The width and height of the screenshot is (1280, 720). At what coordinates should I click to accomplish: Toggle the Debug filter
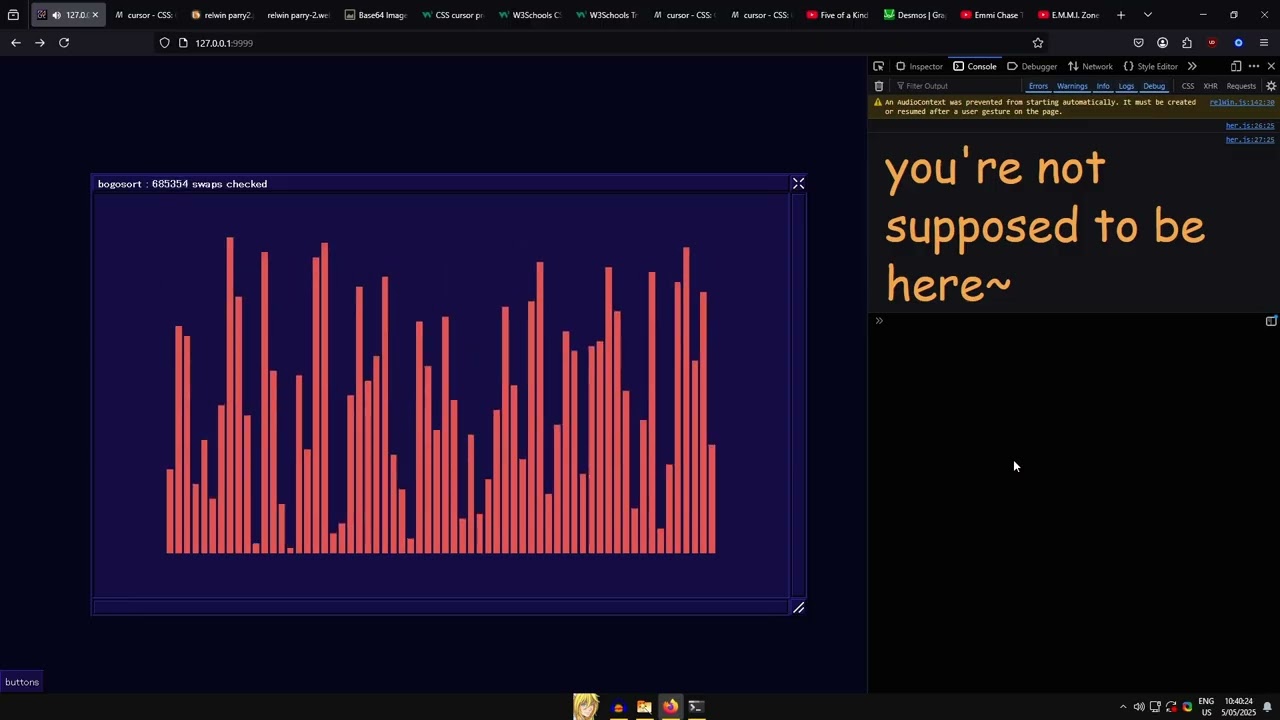click(1154, 86)
